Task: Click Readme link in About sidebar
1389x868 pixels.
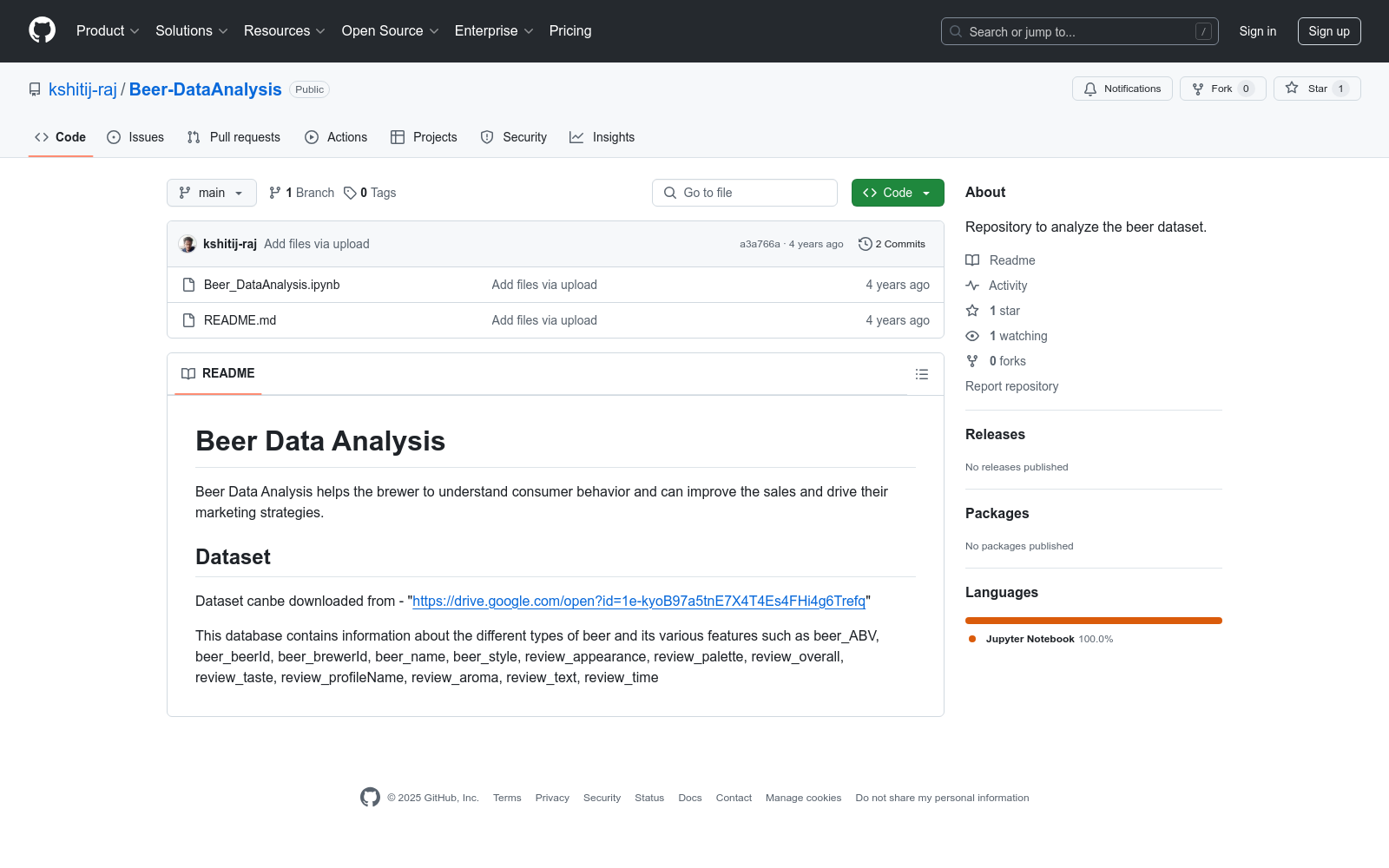Action: coord(1000,260)
